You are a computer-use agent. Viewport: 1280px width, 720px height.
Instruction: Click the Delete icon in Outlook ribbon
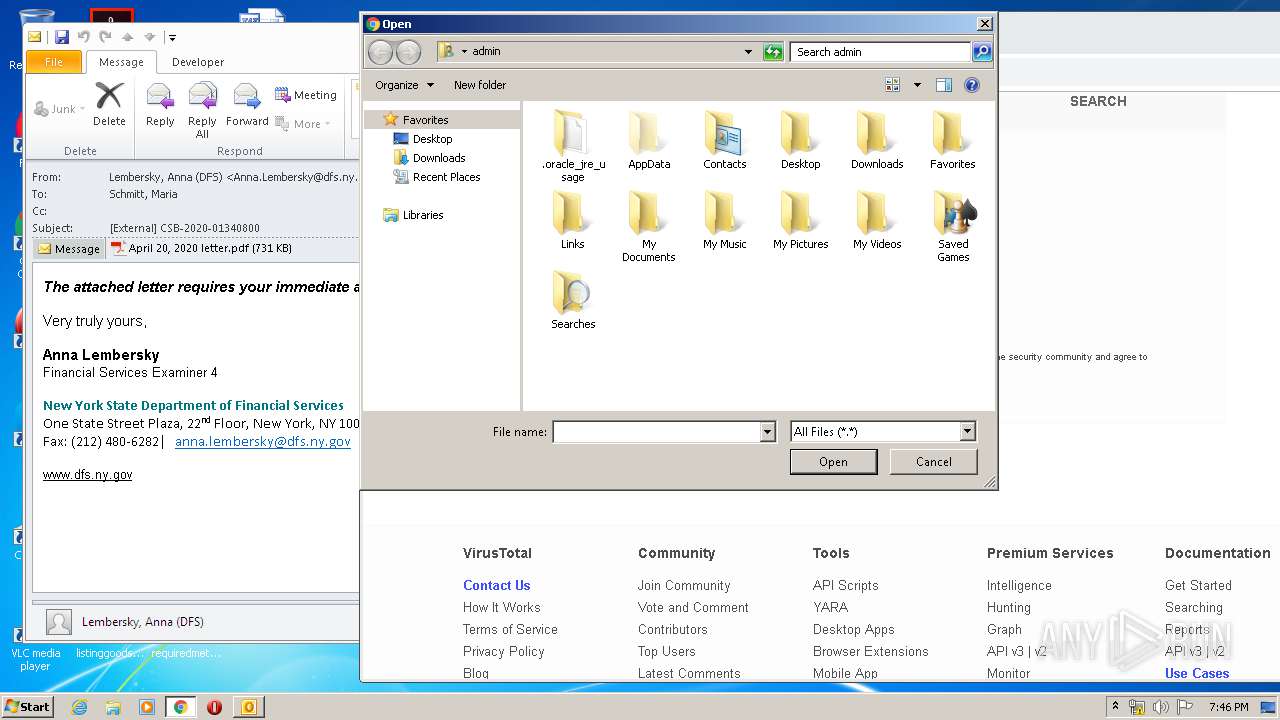(x=109, y=104)
